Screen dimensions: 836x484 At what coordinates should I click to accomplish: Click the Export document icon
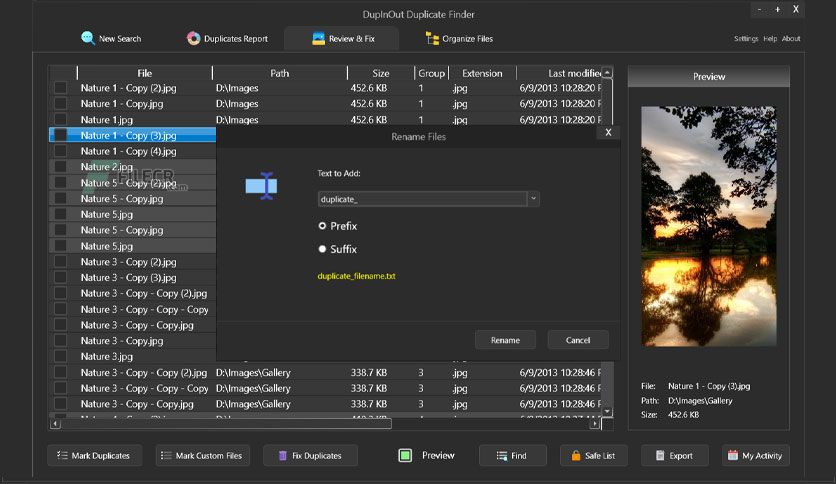[x=660, y=455]
